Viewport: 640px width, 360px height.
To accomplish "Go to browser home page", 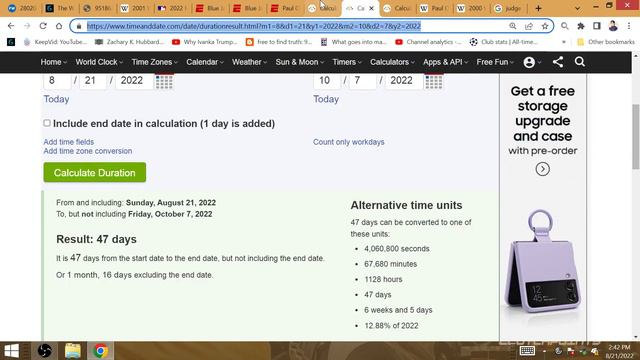I will [x=59, y=26].
